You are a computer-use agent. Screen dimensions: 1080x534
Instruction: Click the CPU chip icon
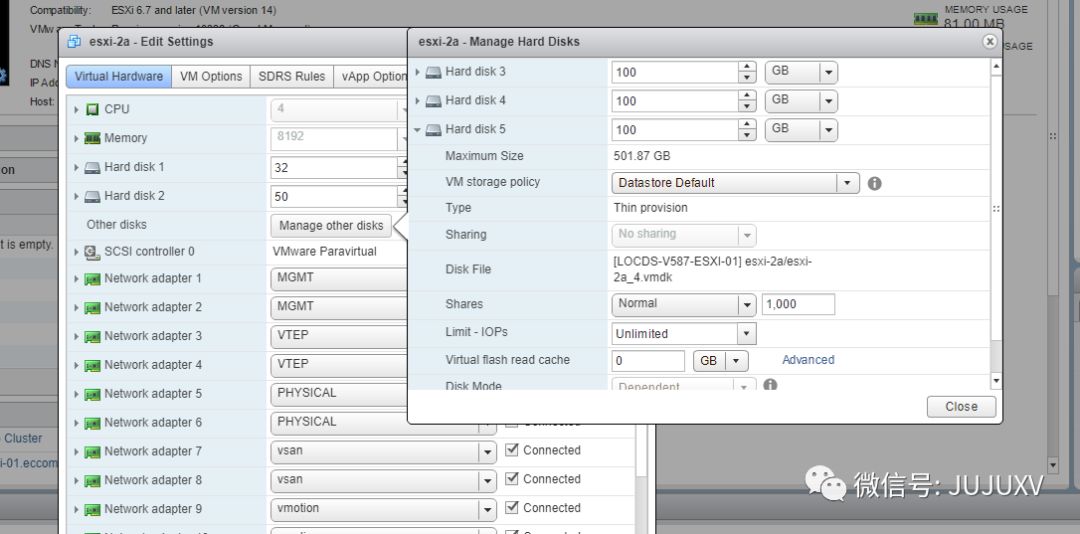[92, 110]
